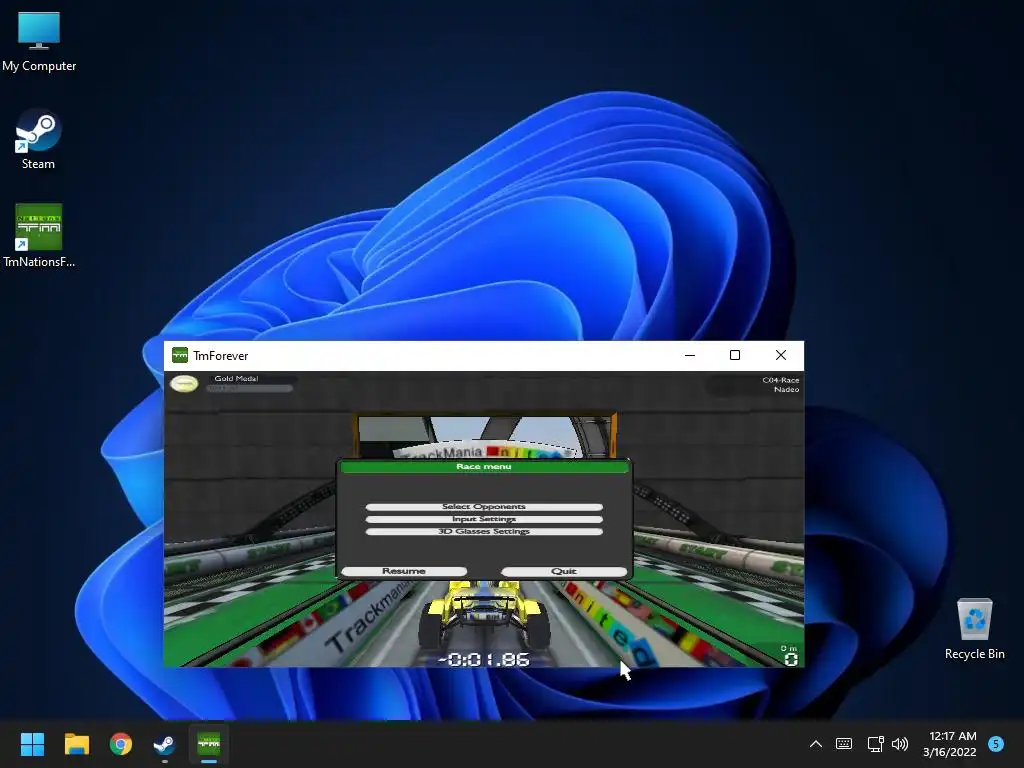Select the Recycle Bin desktop icon
The image size is (1024, 768).
pos(974,628)
